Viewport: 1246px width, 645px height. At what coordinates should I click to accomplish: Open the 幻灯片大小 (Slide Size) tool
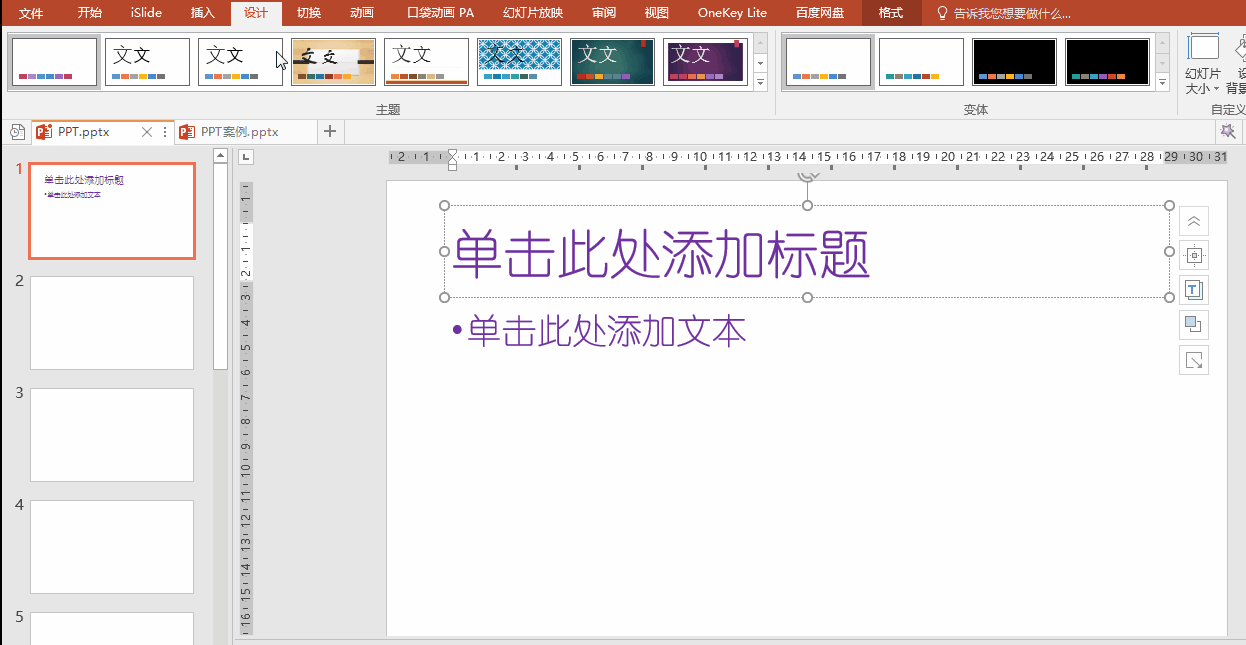[x=1204, y=60]
